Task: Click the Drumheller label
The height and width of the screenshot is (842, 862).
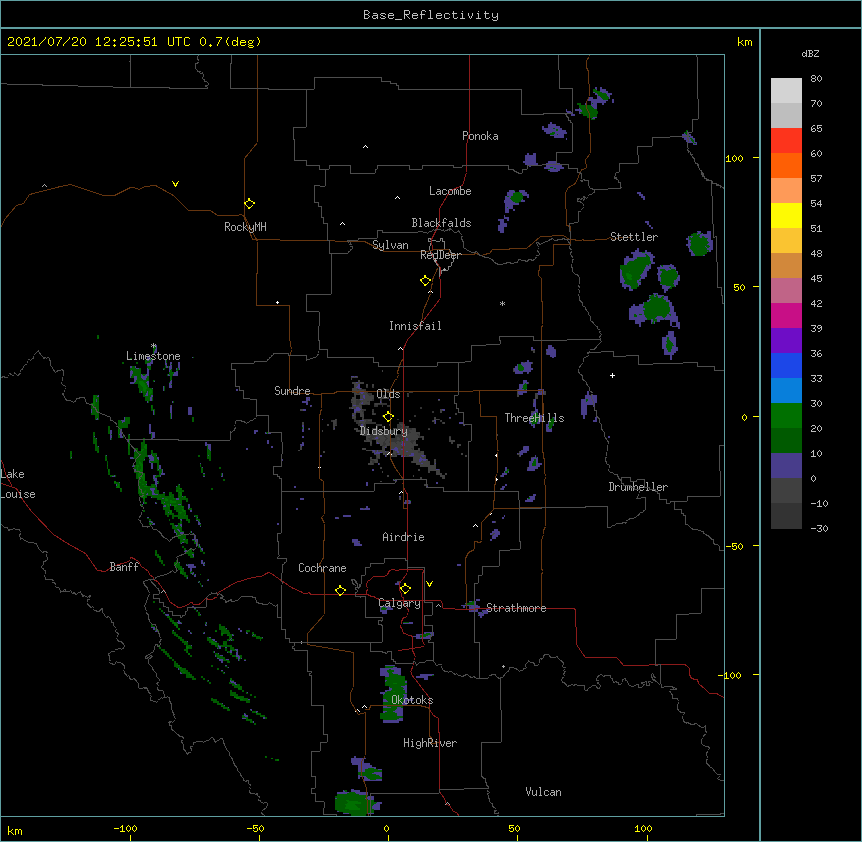Action: click(x=638, y=487)
